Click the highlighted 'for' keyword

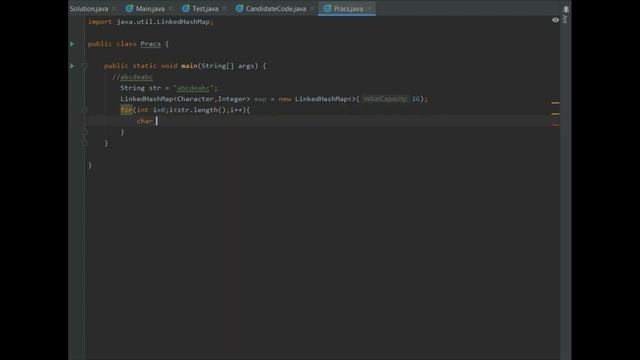tap(126, 110)
